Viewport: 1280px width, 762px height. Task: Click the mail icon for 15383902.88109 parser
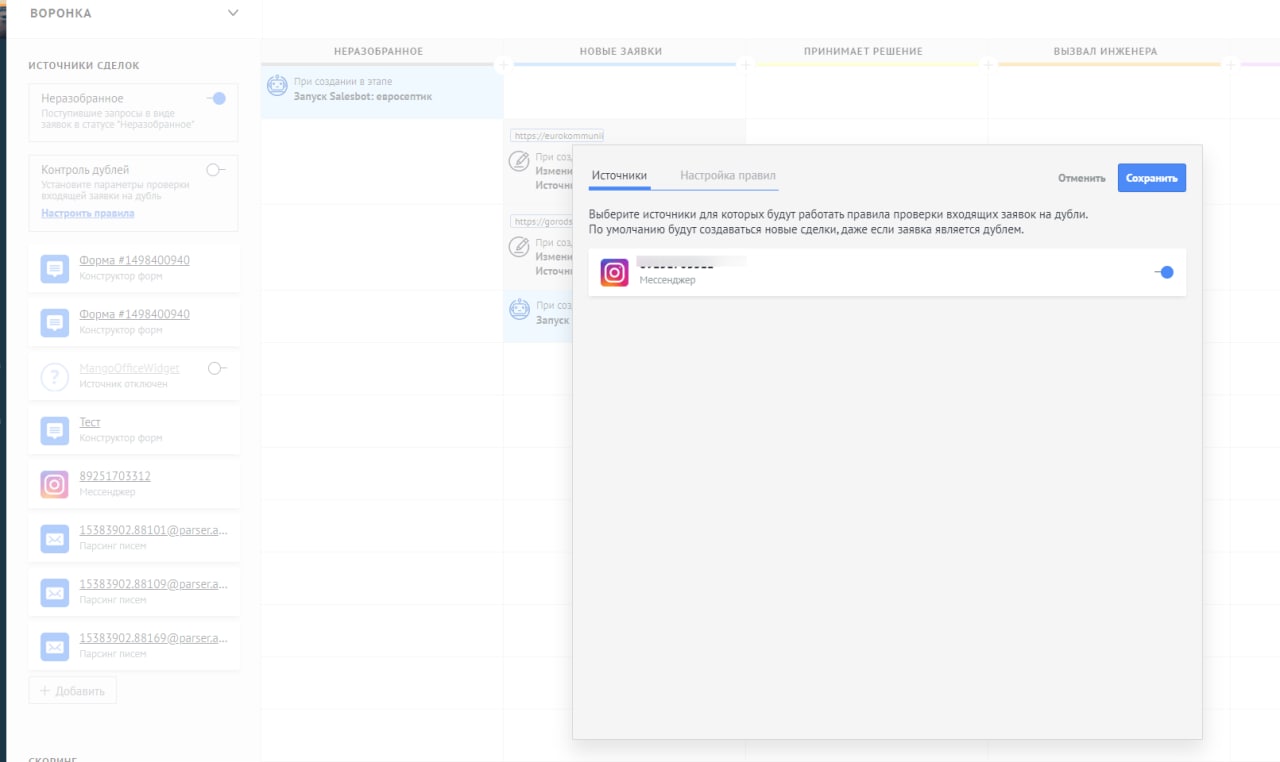pos(55,592)
